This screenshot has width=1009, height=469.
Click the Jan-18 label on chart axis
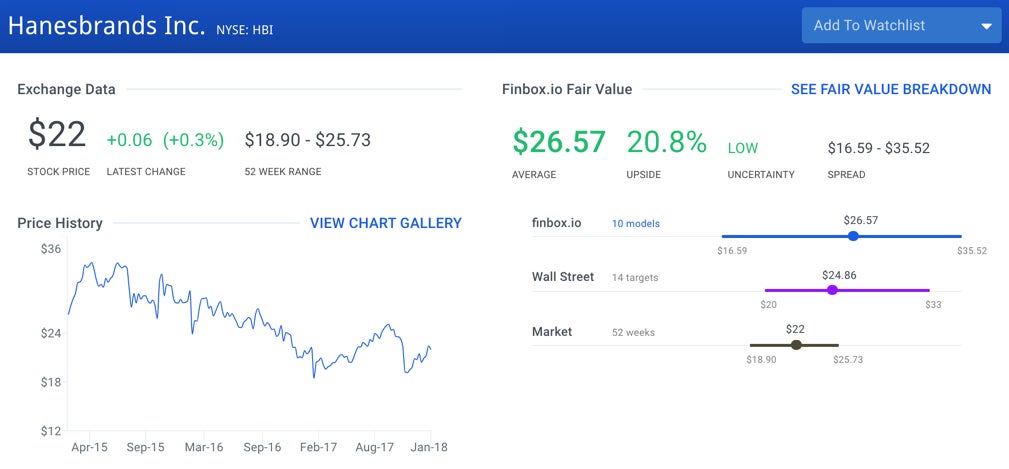click(428, 448)
